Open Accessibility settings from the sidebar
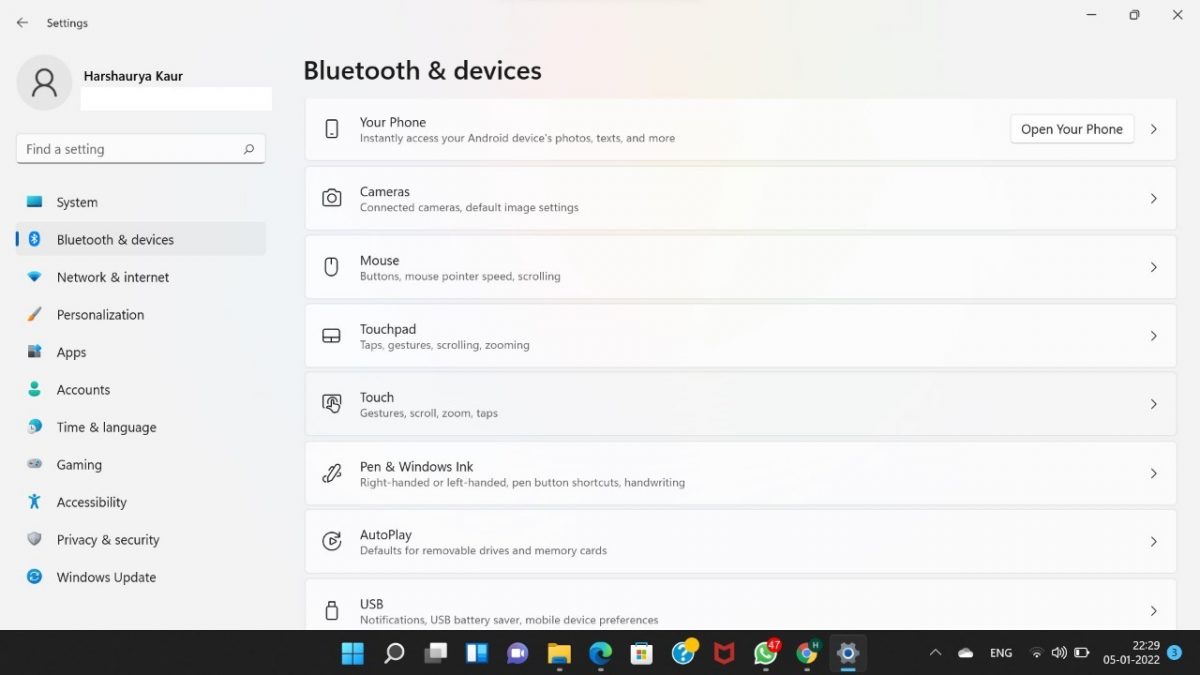Screen dimensions: 1200x675 (x=92, y=502)
